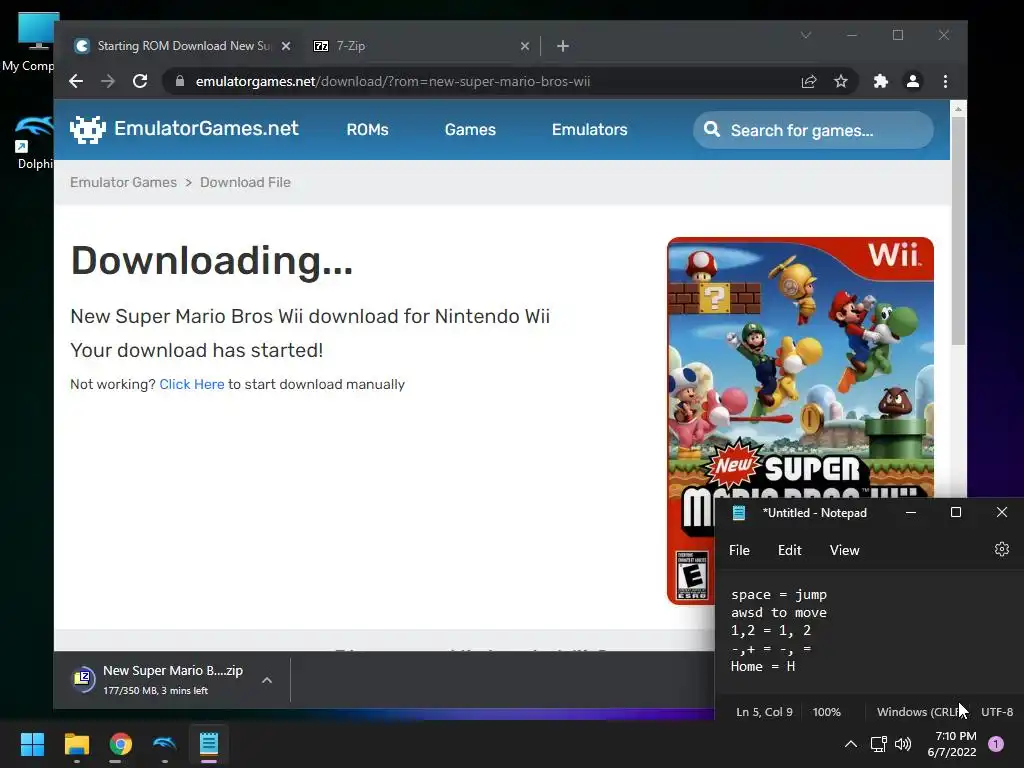Click the 'space = jump' line in Notepad
This screenshot has height=768, width=1024.
pyautogui.click(x=779, y=594)
